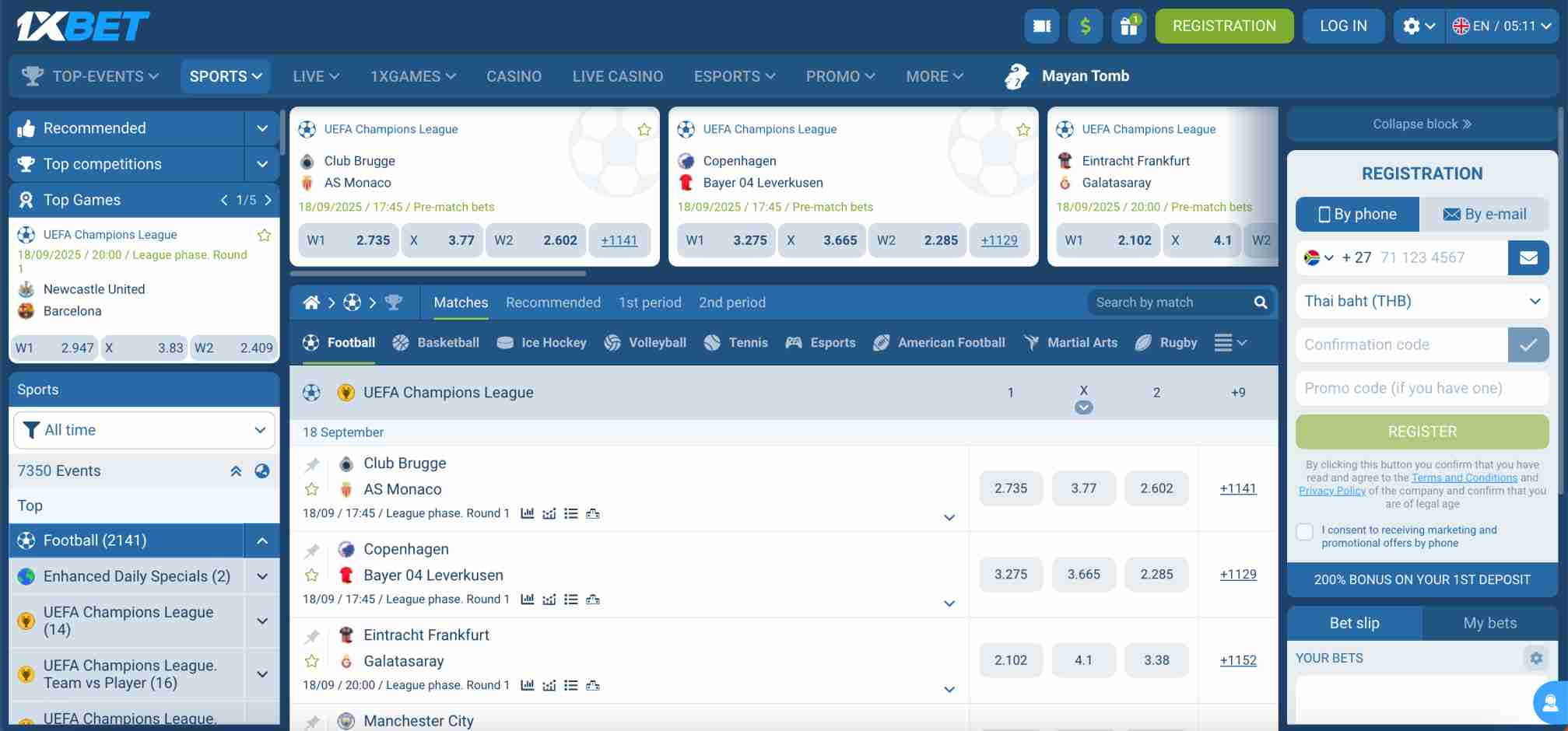Favorite the Newcastle United vs Barcelona game
This screenshot has height=731, width=1568.
pos(264,234)
